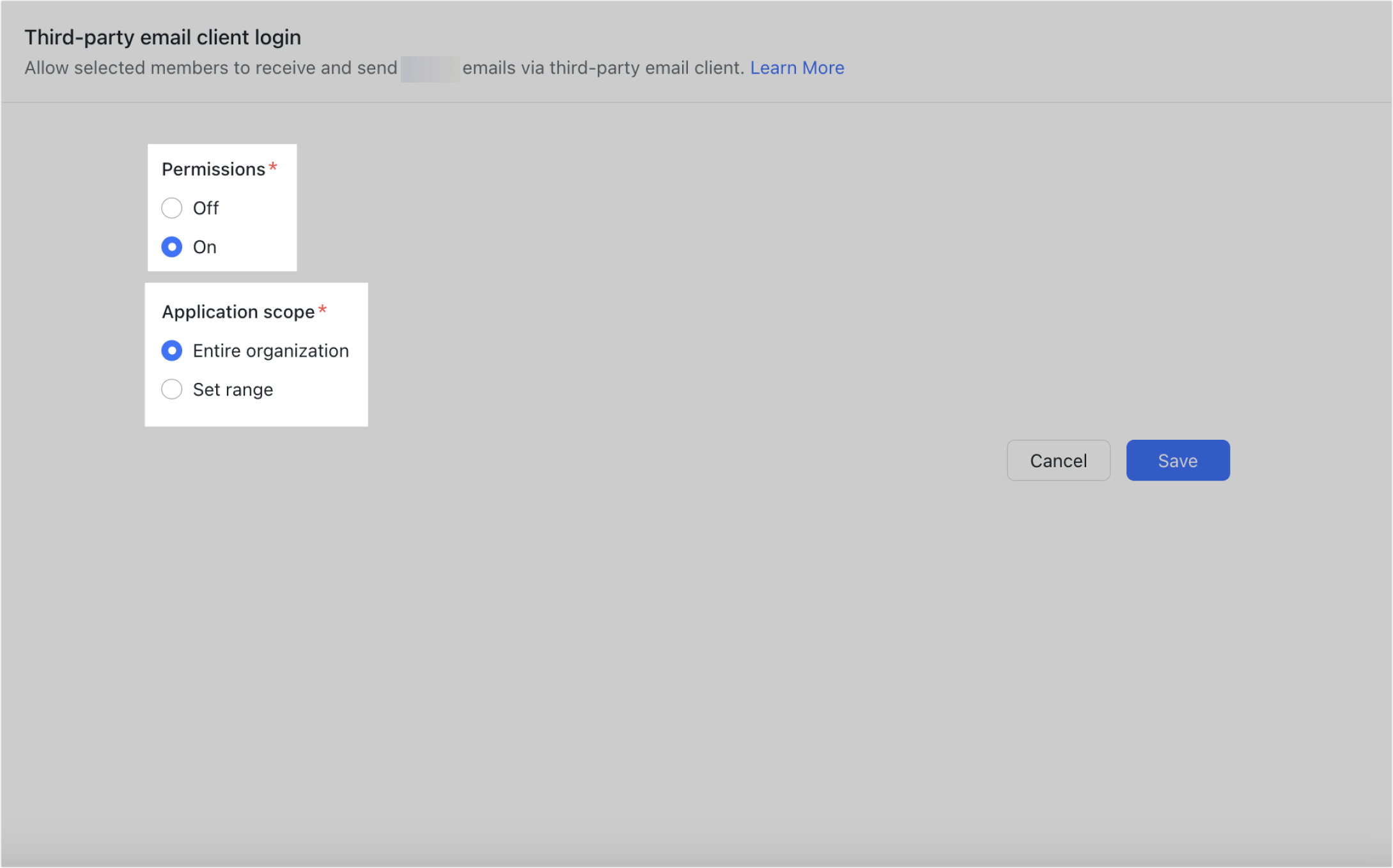Click the "On" label text
This screenshot has height=868, width=1393.
[205, 247]
